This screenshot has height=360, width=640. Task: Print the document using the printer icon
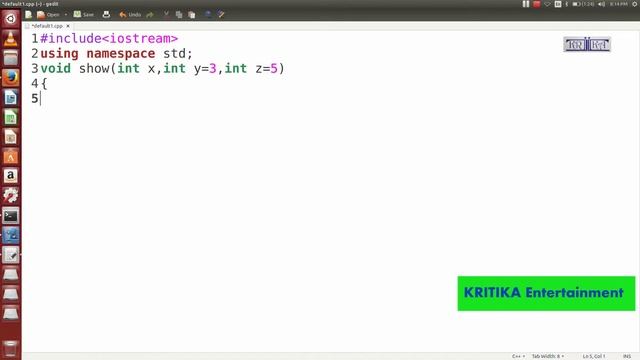[x=106, y=15]
